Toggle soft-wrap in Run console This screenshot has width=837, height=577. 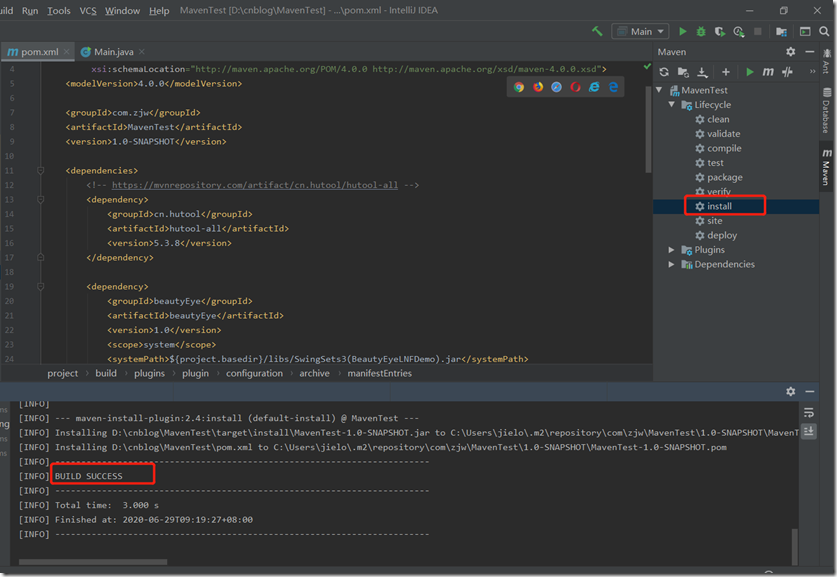click(809, 413)
